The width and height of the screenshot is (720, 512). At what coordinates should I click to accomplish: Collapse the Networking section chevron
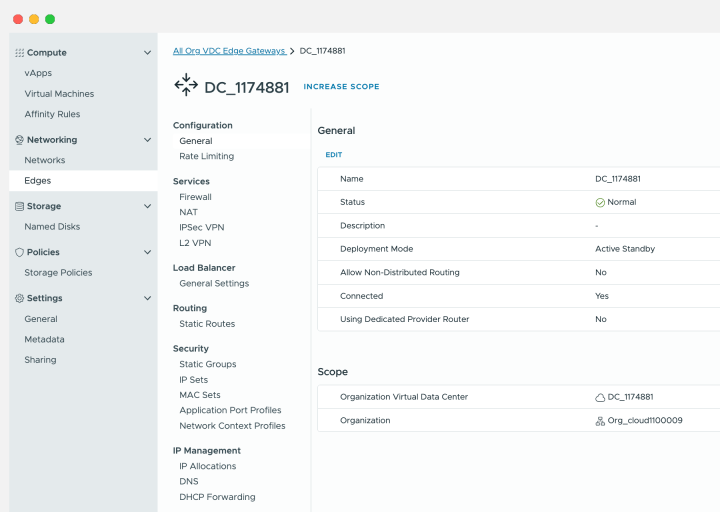coord(147,140)
